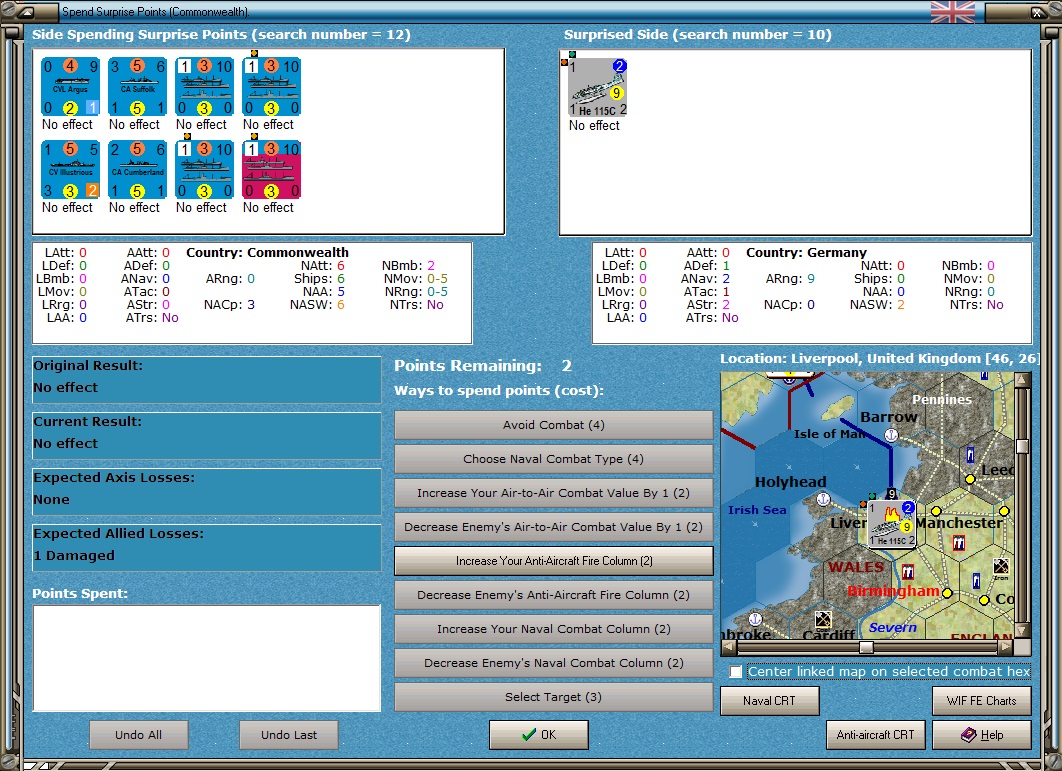Viewport: 1062px width, 771px height.
Task: Click the blue factory icon above Leeds
Action: pyautogui.click(x=970, y=454)
